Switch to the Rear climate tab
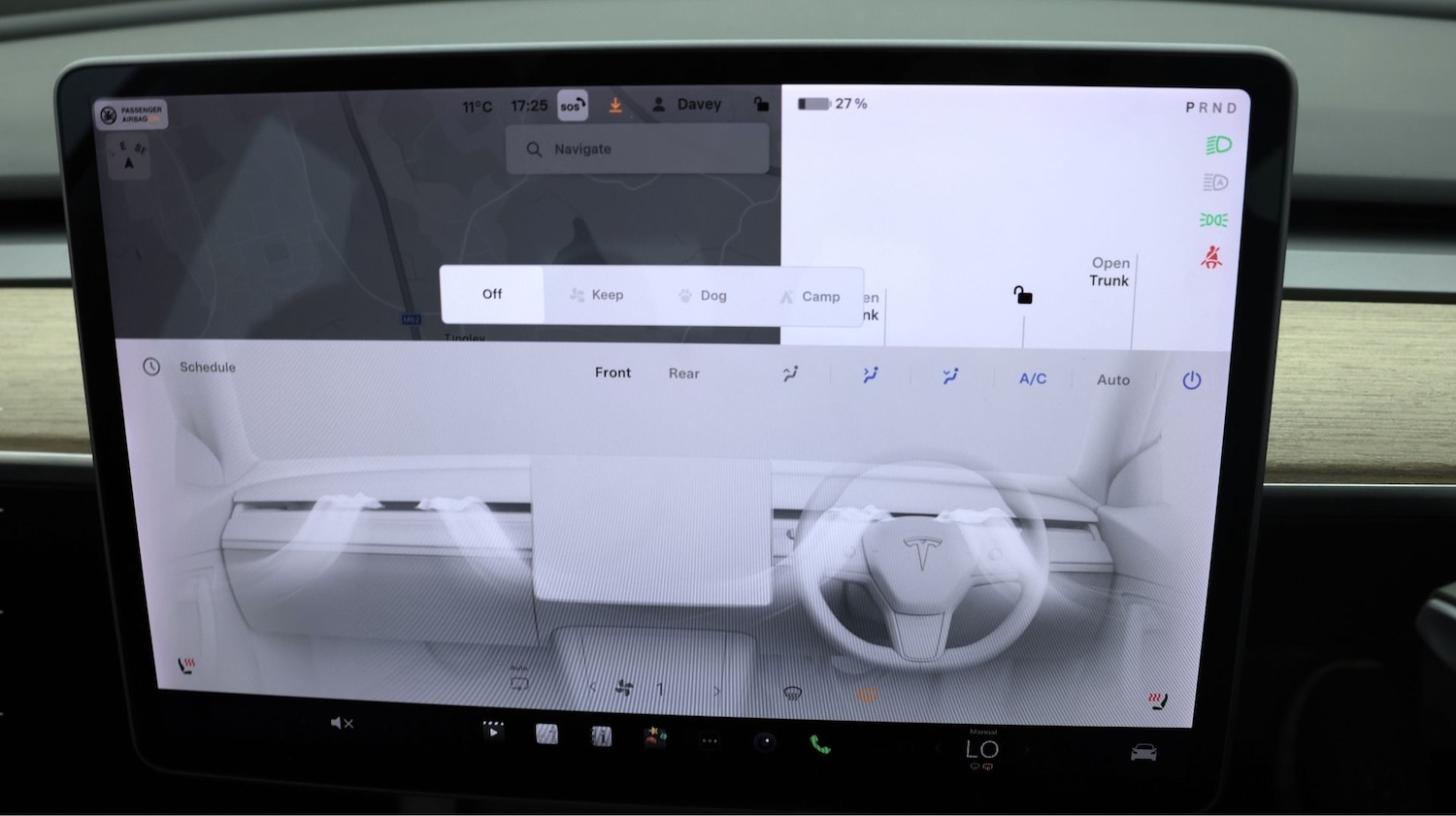 tap(683, 373)
